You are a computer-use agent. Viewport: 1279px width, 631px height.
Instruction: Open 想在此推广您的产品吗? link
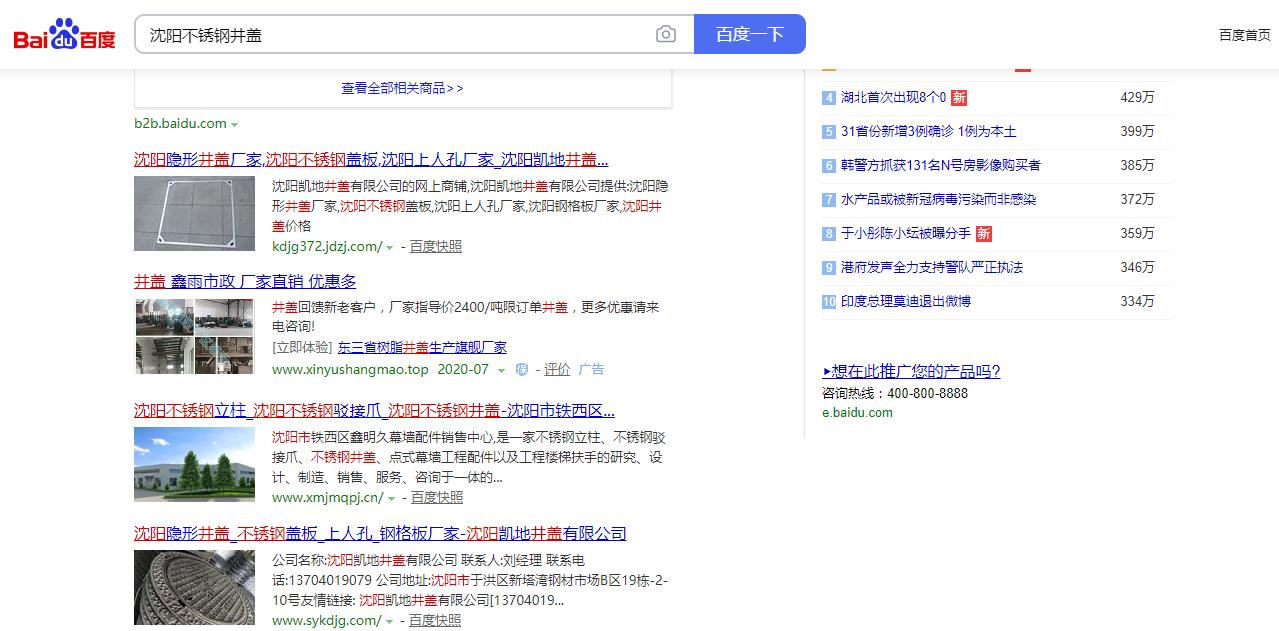click(x=911, y=372)
